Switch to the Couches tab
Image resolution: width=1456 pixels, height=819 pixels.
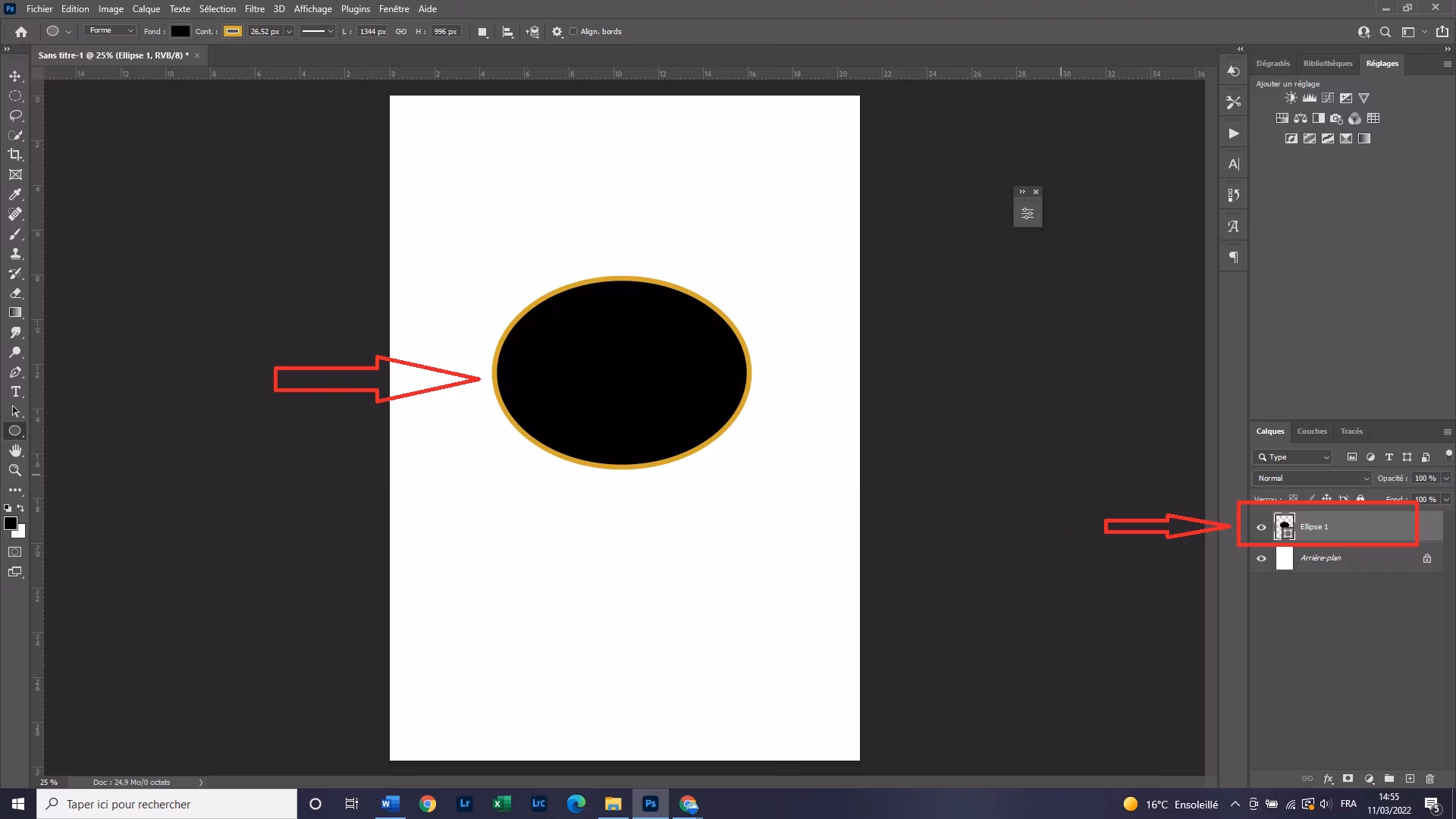pos(1311,431)
